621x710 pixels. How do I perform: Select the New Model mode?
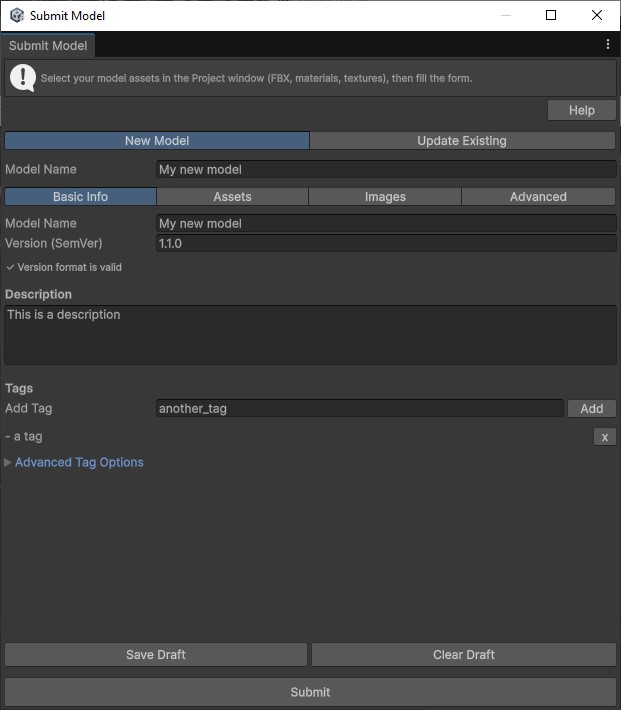[x=157, y=141]
